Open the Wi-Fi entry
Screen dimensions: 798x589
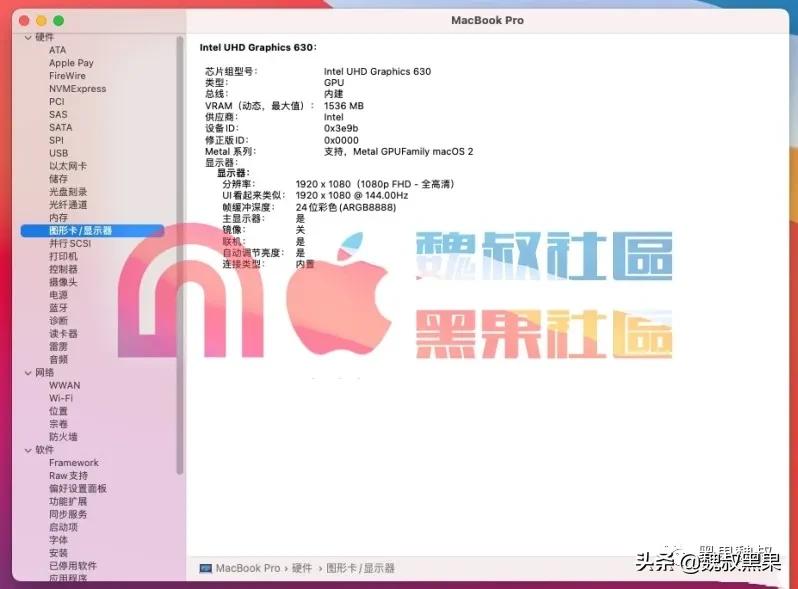click(x=61, y=398)
